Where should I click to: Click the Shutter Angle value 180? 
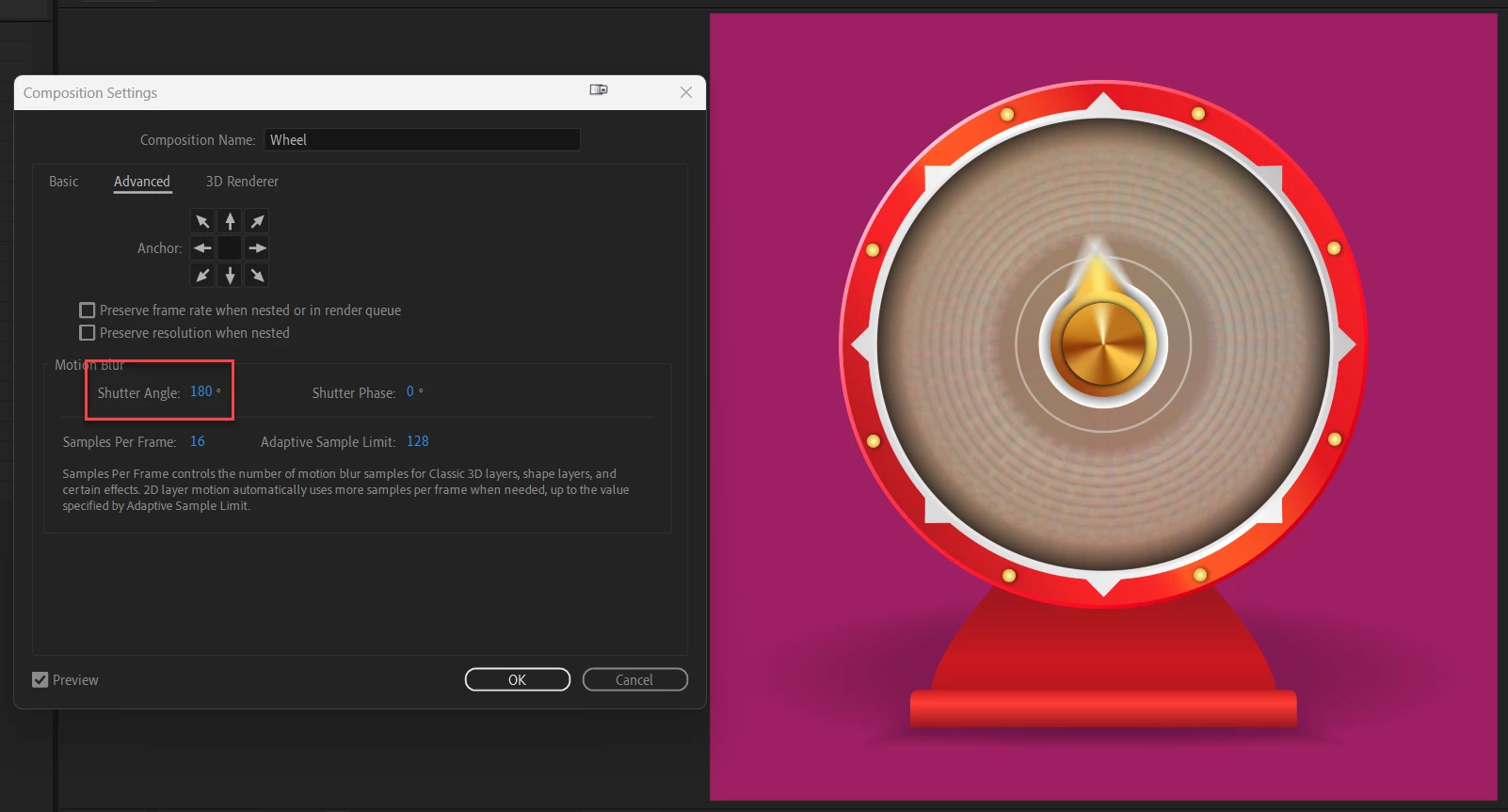click(x=201, y=391)
